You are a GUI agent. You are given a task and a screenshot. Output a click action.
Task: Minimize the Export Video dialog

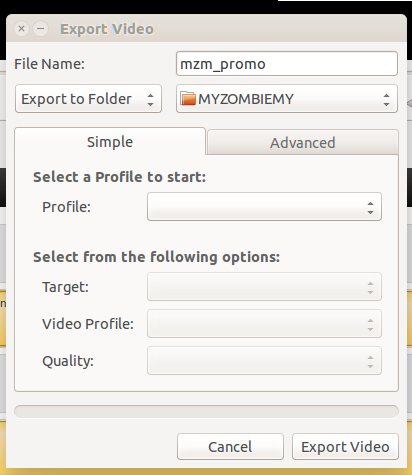pyautogui.click(x=40, y=29)
